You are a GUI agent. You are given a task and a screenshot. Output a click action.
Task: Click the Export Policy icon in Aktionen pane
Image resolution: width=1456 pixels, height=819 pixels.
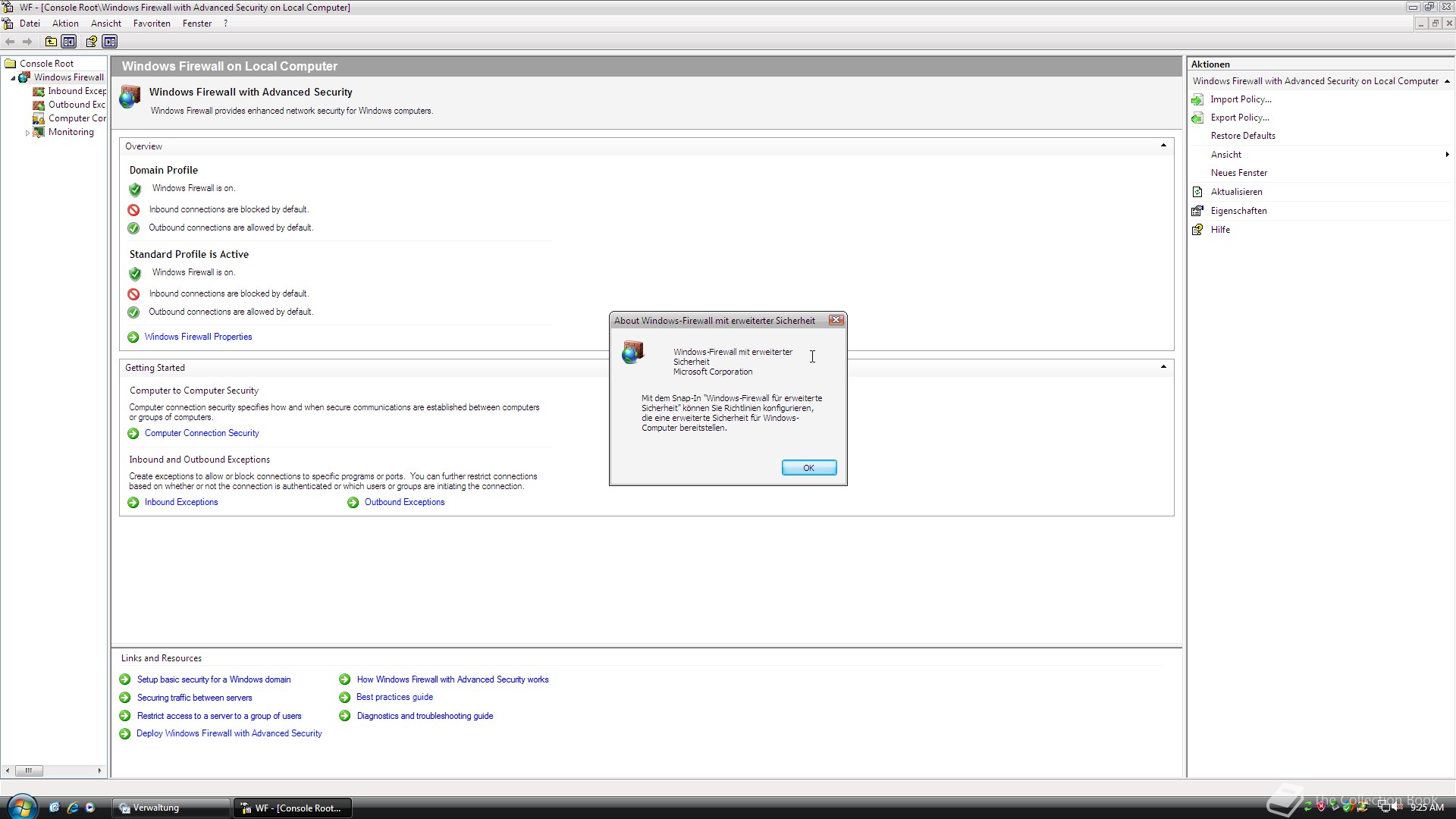click(x=1197, y=118)
